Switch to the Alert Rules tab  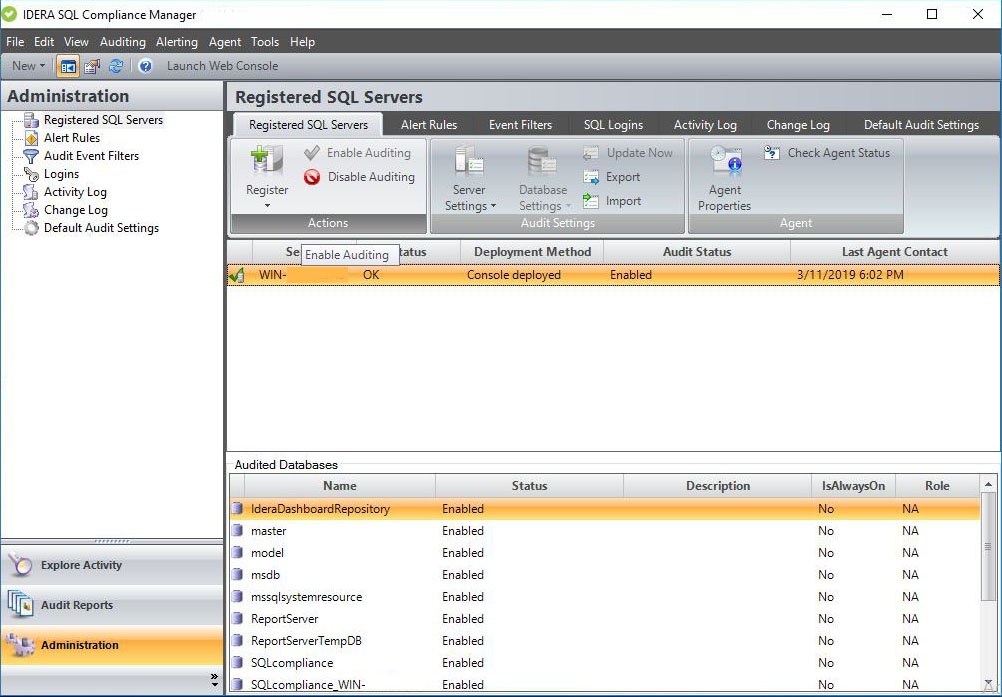[429, 125]
